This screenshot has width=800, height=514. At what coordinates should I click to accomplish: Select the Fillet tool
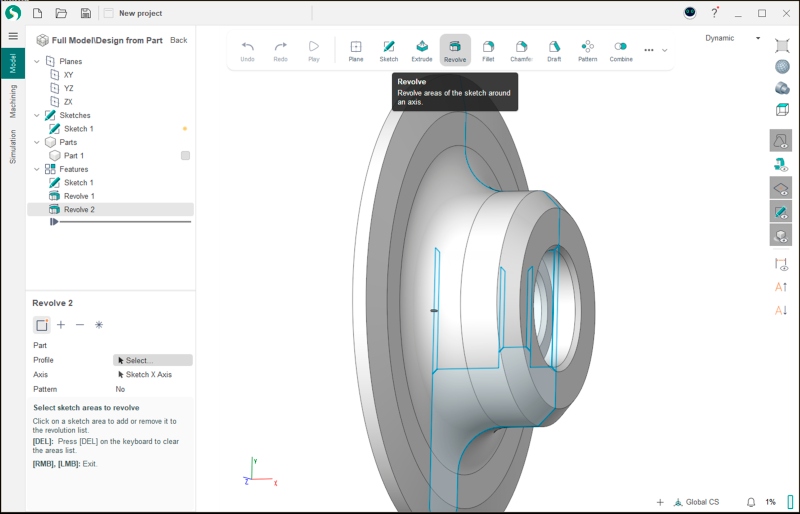point(488,51)
